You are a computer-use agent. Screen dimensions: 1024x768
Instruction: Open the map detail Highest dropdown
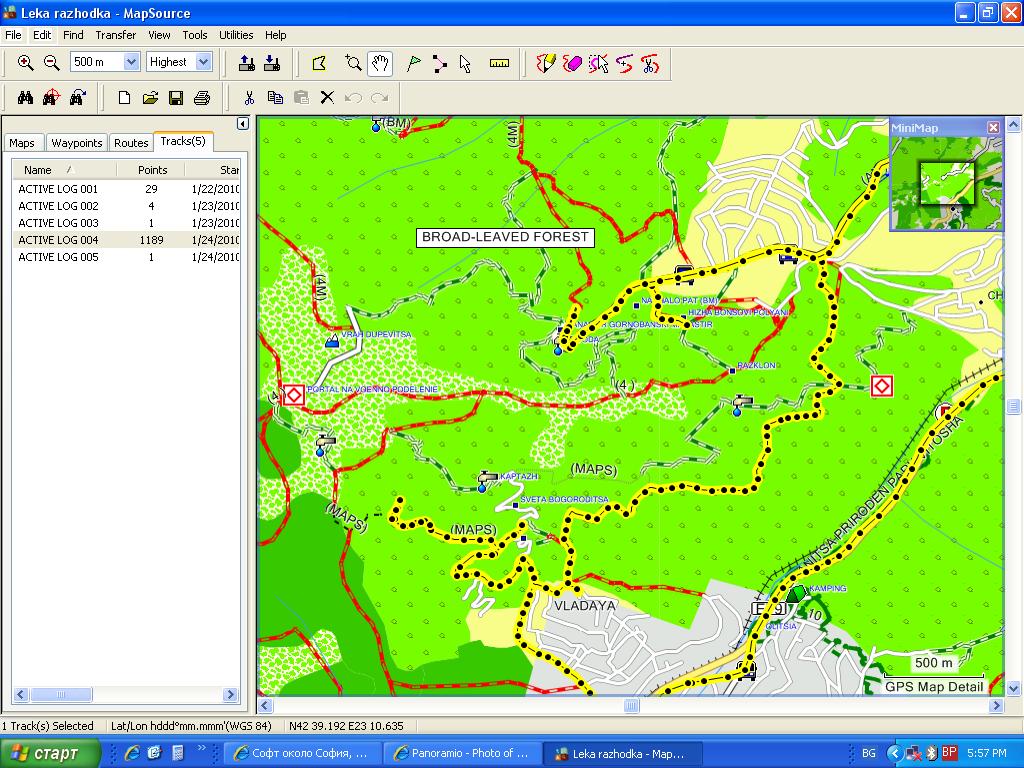tap(204, 62)
